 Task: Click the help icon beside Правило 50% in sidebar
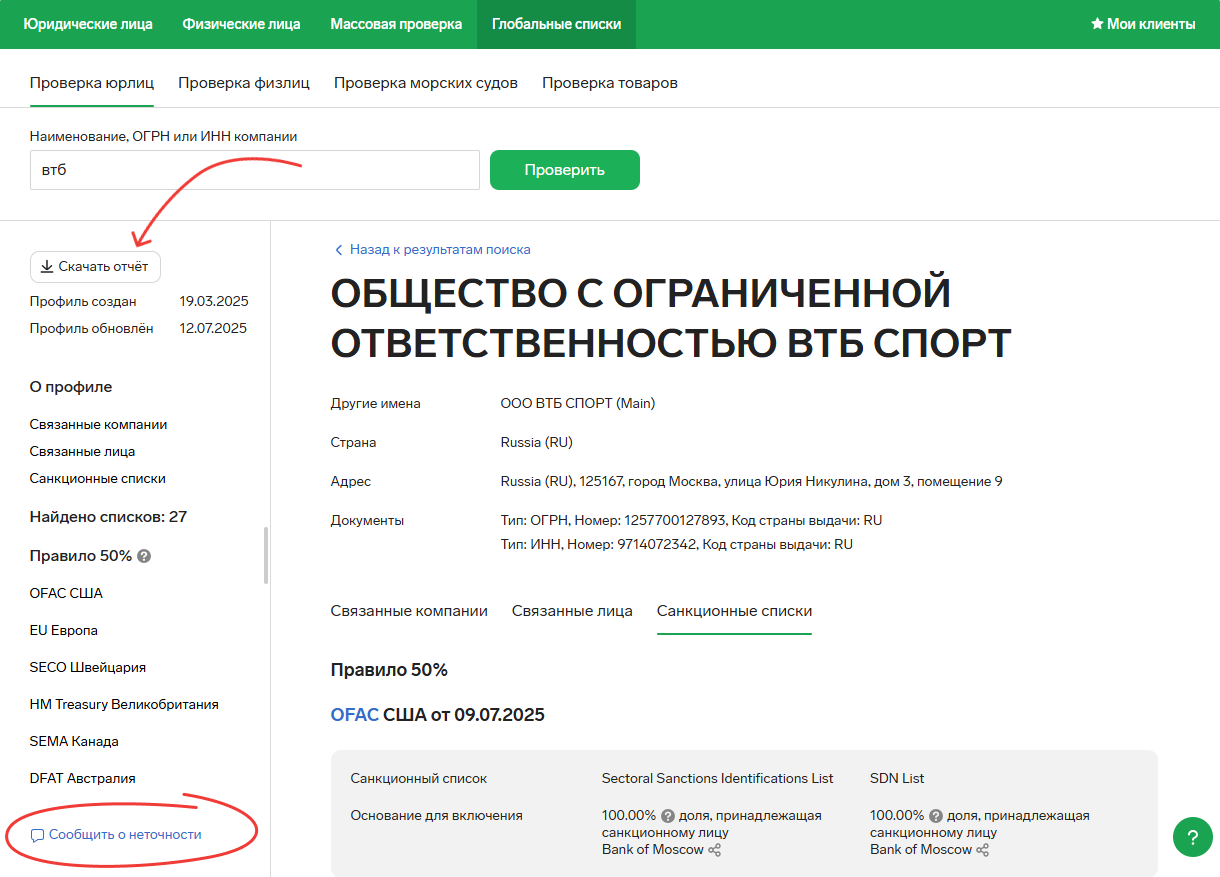click(x=144, y=556)
